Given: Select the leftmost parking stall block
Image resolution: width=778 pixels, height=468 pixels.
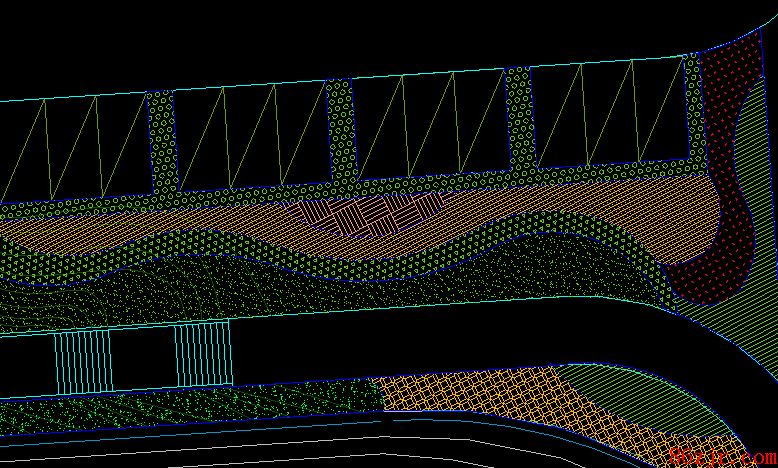Looking at the screenshot, I should [75, 150].
